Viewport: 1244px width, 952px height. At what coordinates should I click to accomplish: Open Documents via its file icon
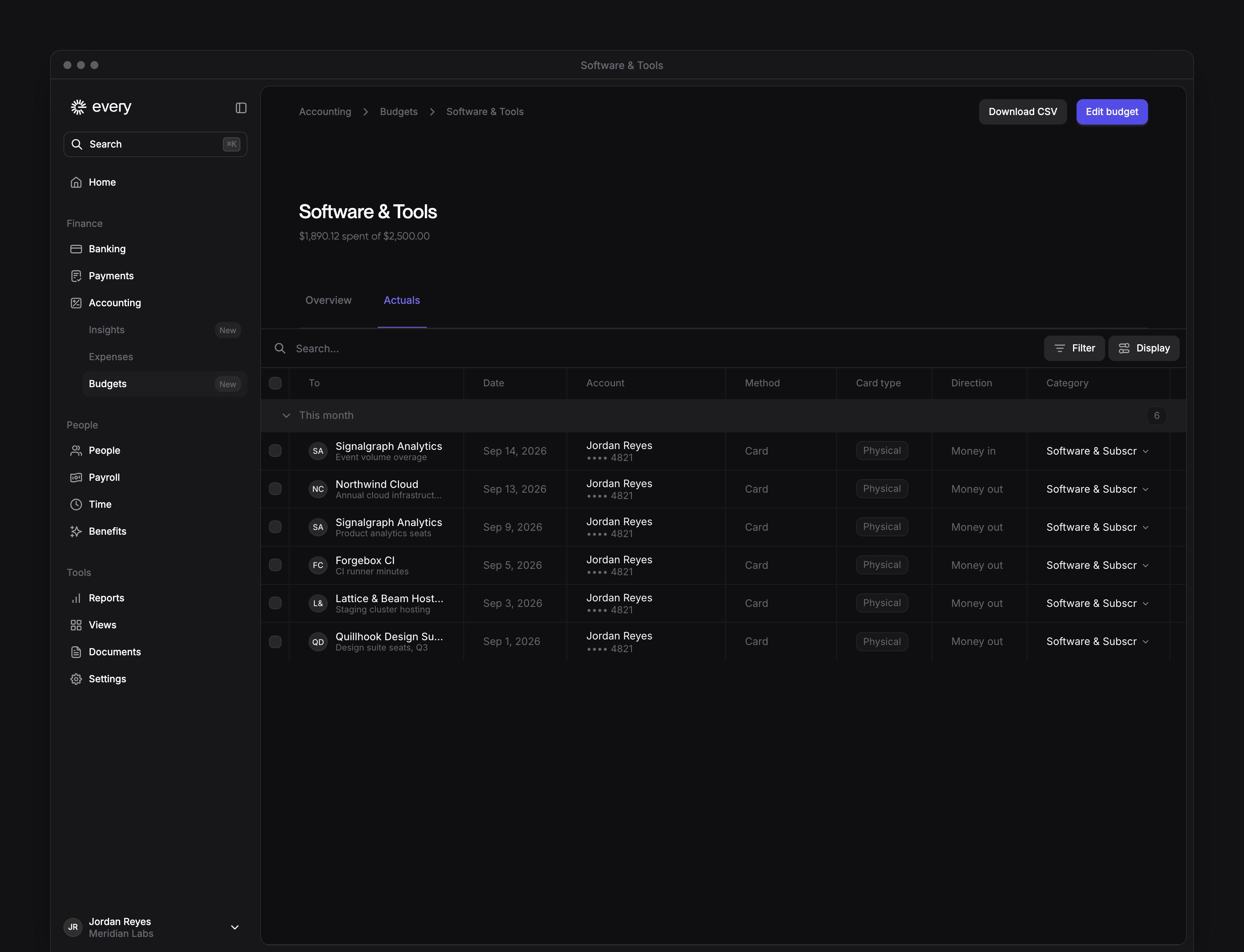[76, 652]
